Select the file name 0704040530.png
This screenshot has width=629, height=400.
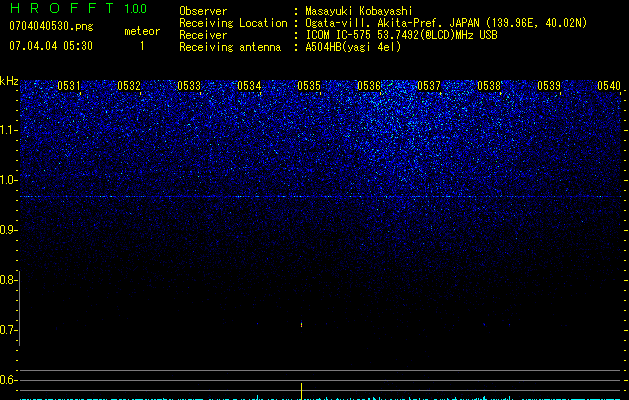51,26
